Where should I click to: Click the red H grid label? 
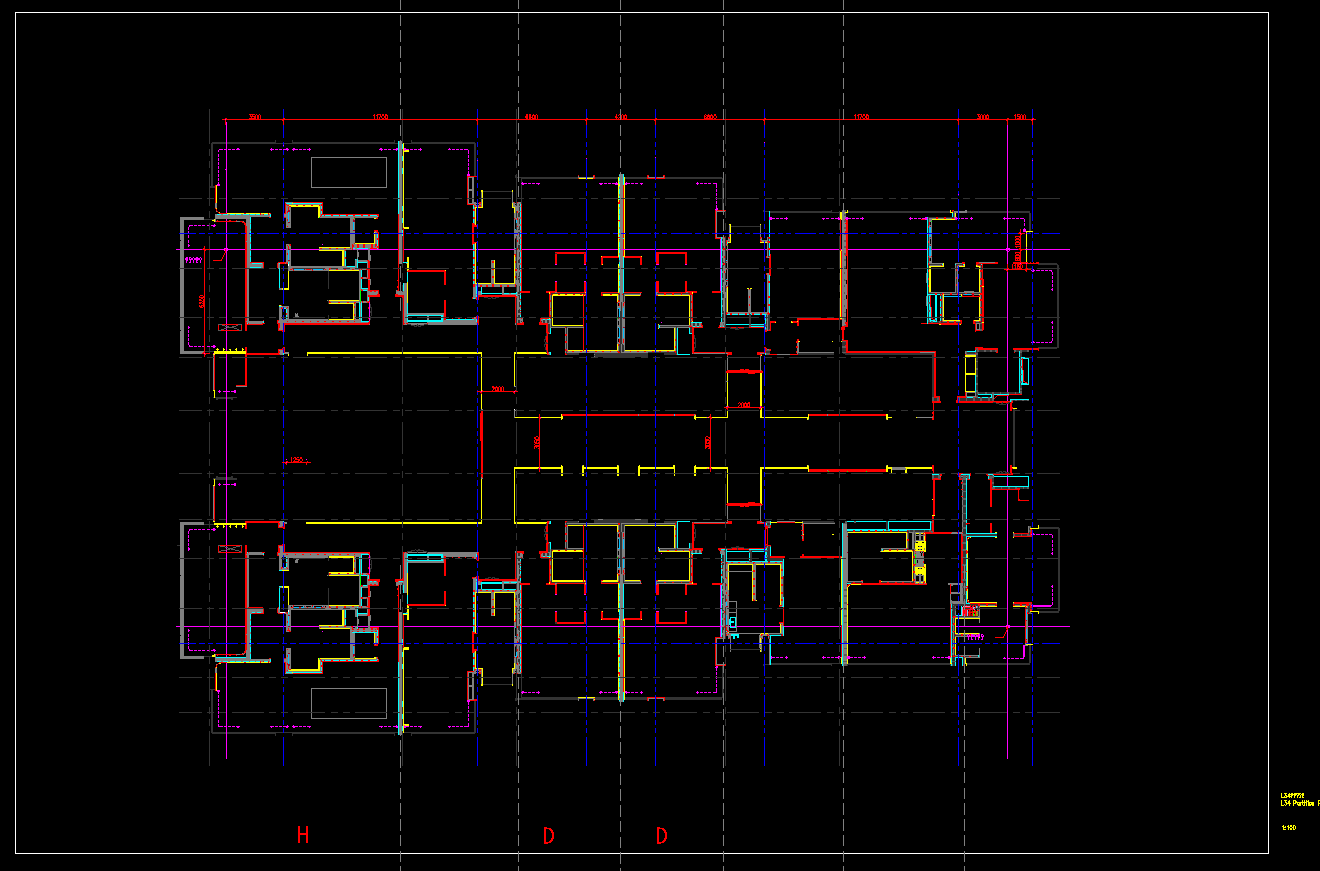[302, 835]
